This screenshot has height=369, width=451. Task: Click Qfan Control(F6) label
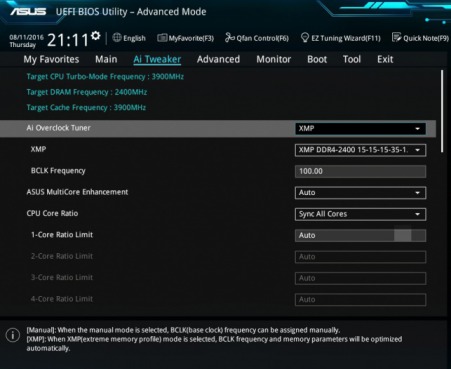[262, 38]
